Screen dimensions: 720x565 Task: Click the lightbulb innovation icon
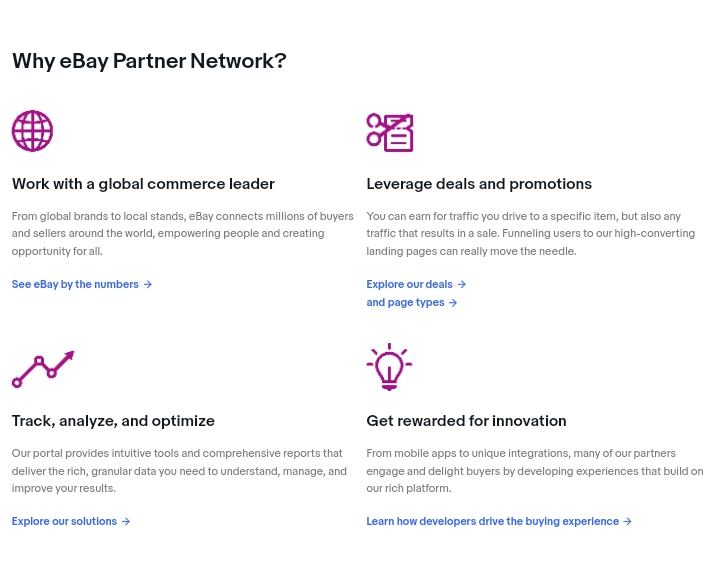tap(389, 367)
